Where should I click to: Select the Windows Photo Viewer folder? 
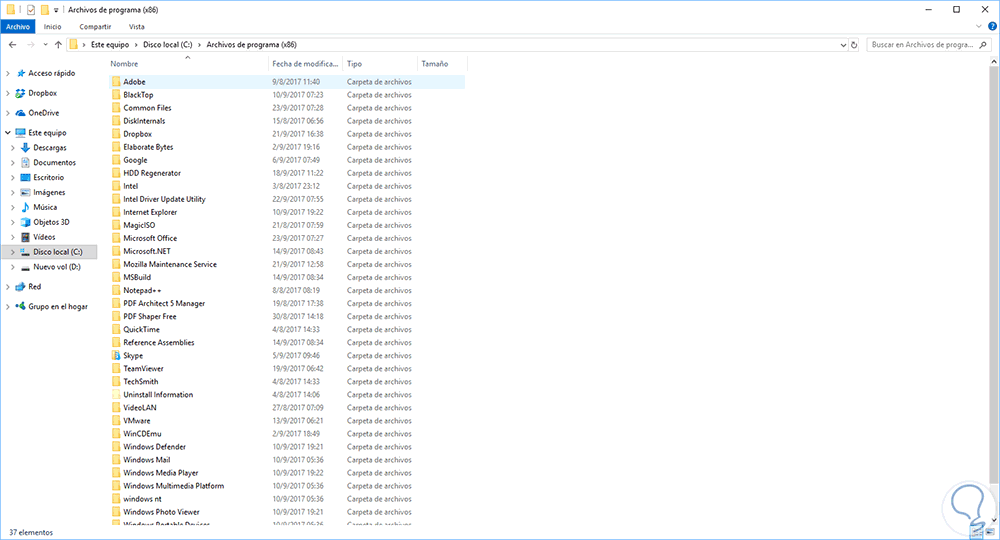click(161, 512)
